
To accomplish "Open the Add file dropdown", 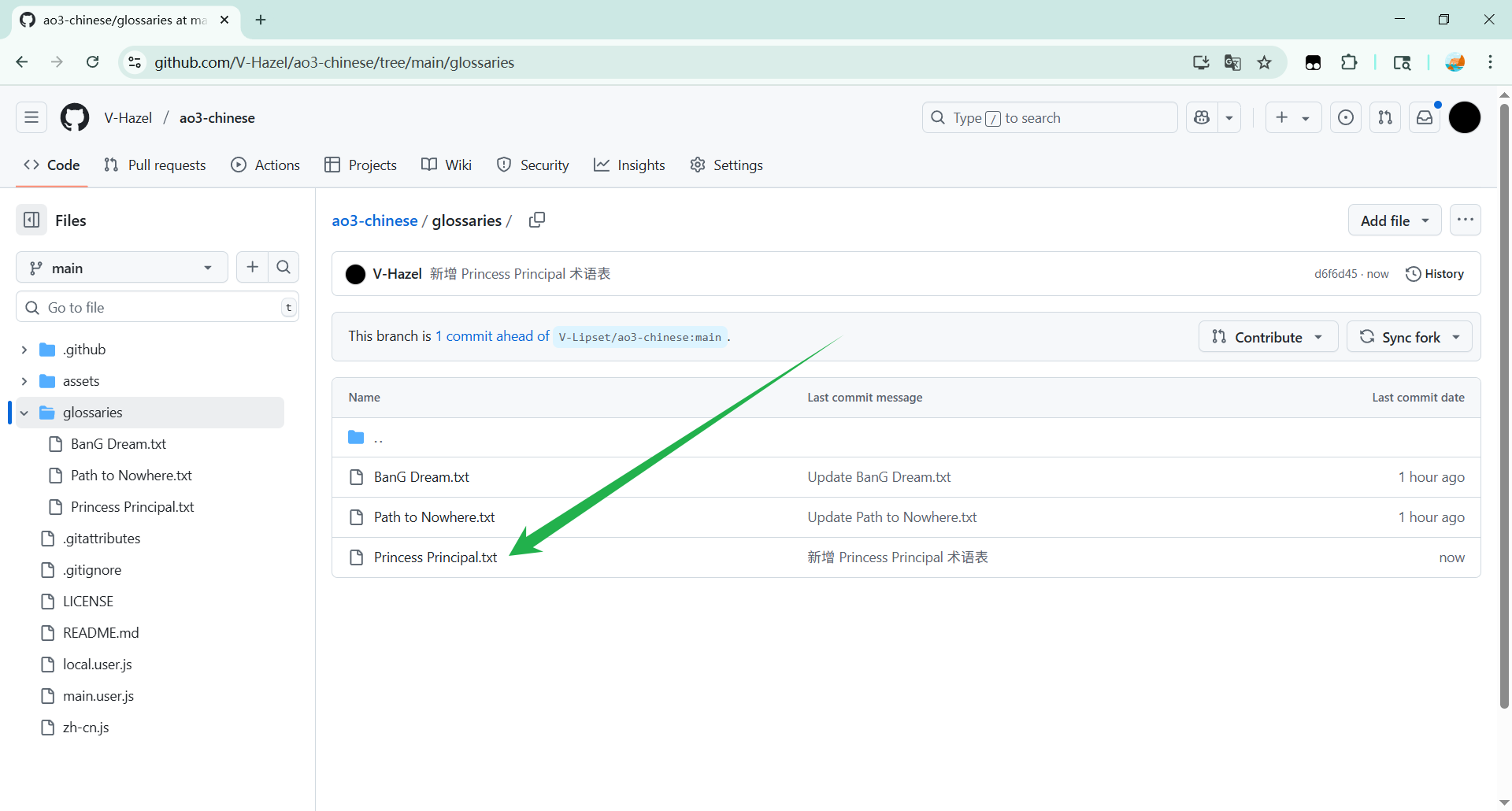I will tap(1394, 220).
